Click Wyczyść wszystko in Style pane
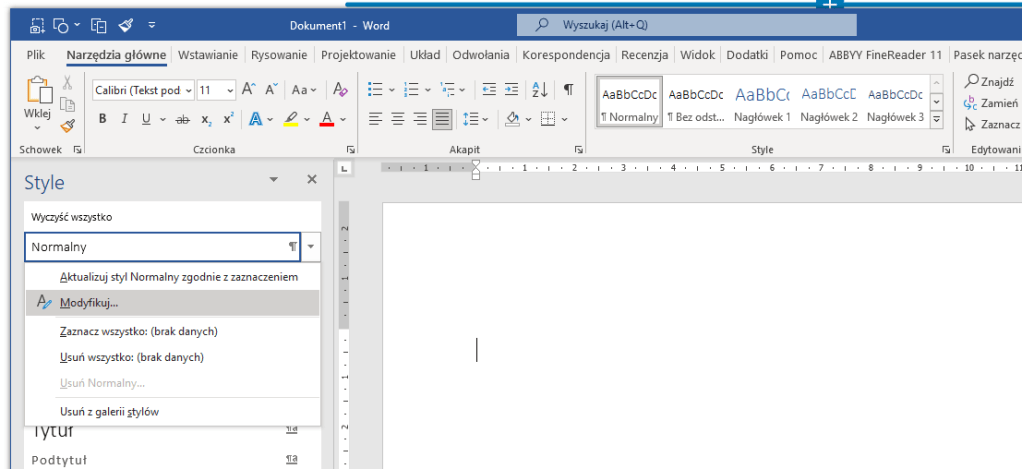The image size is (1022, 469). [x=70, y=217]
